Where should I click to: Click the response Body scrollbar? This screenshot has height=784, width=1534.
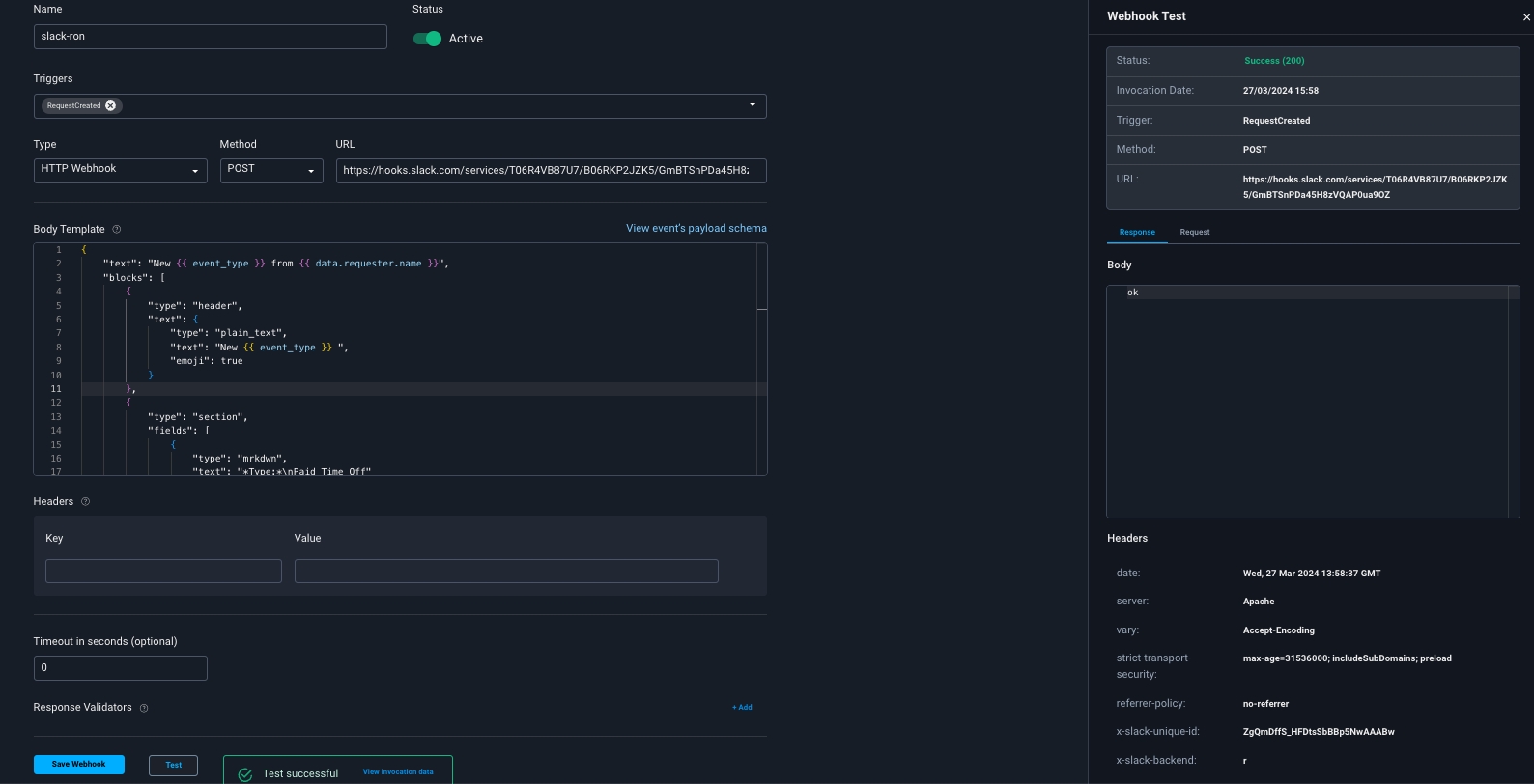[x=1514, y=402]
